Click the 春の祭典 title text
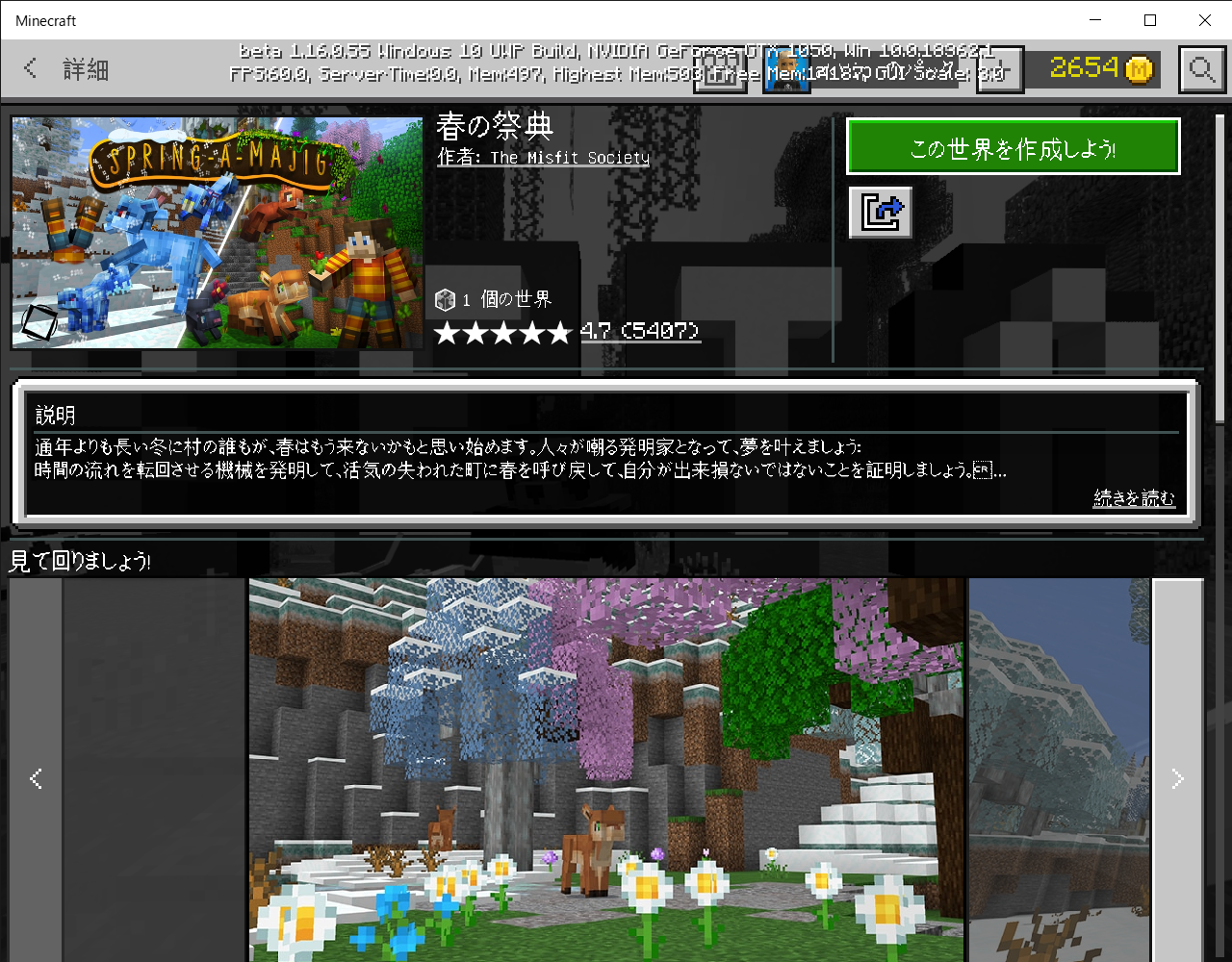Viewport: 1232px width, 962px height. click(495, 126)
